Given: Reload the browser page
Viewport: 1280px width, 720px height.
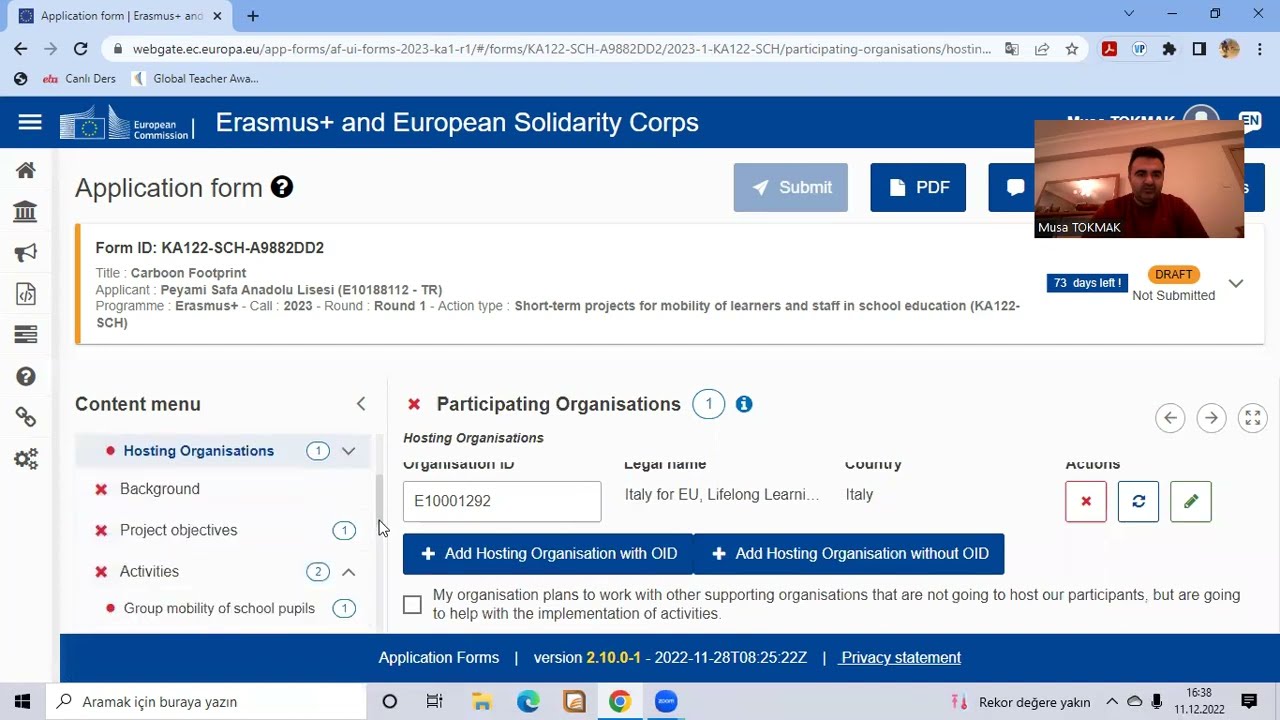Looking at the screenshot, I should coord(80,48).
